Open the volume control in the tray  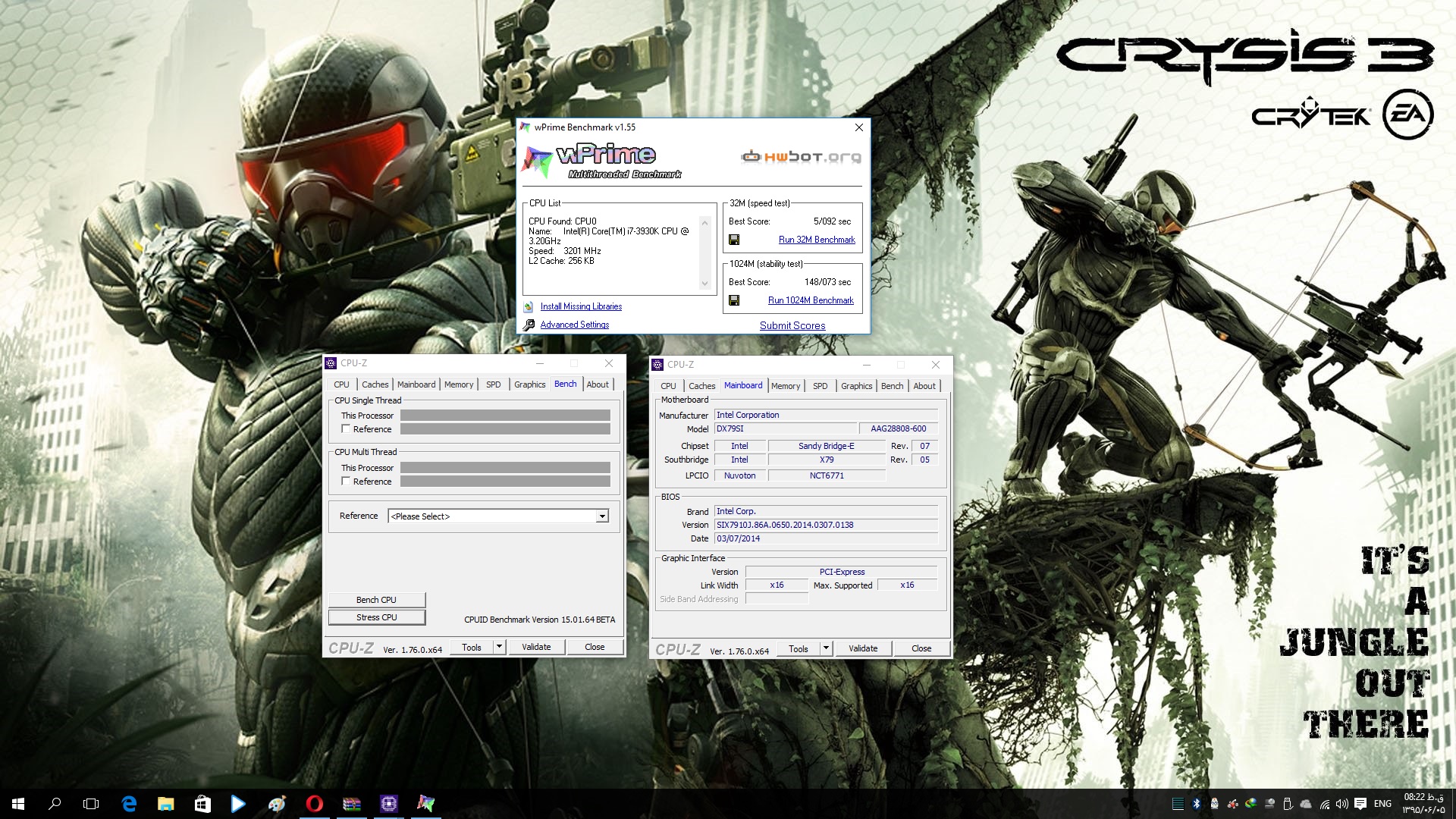(x=1342, y=804)
